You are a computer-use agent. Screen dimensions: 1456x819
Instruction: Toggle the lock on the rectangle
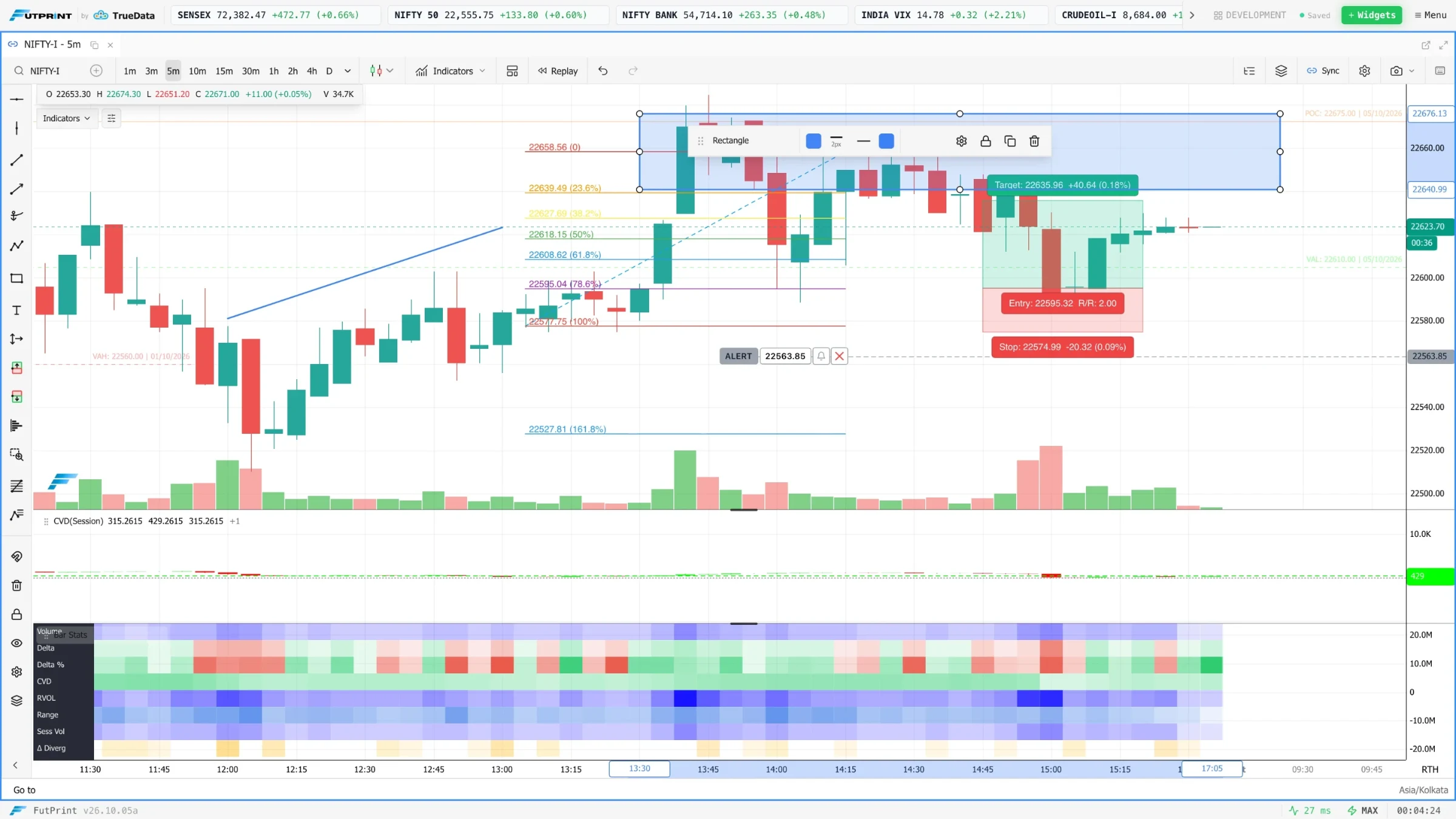point(985,141)
